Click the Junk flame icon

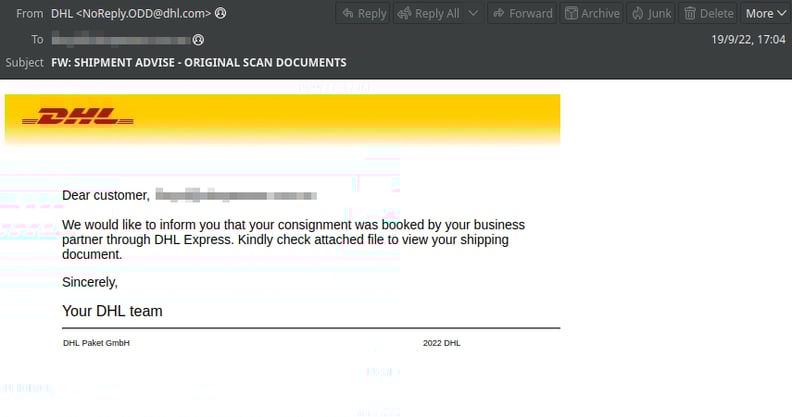[637, 13]
